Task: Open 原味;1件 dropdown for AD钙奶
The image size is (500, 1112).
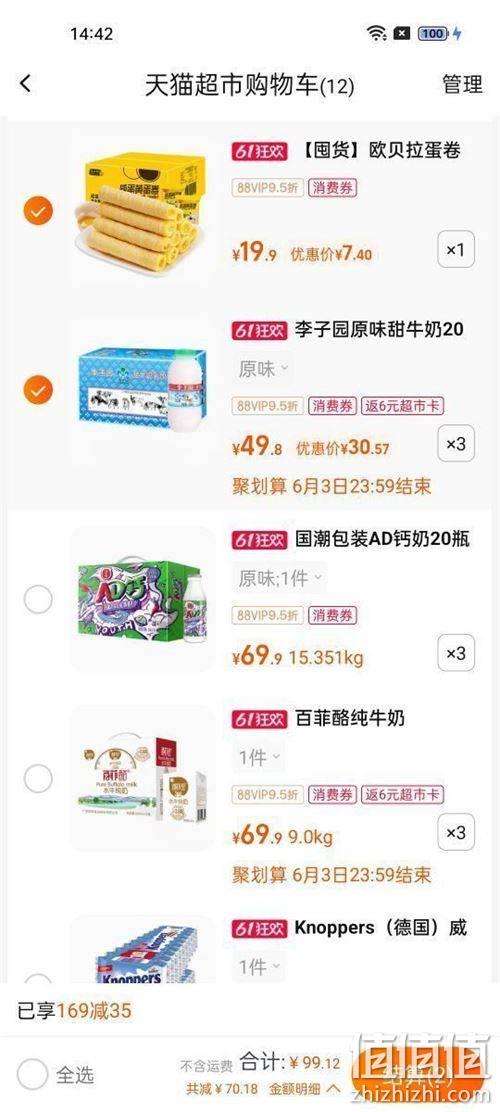Action: click(x=279, y=579)
